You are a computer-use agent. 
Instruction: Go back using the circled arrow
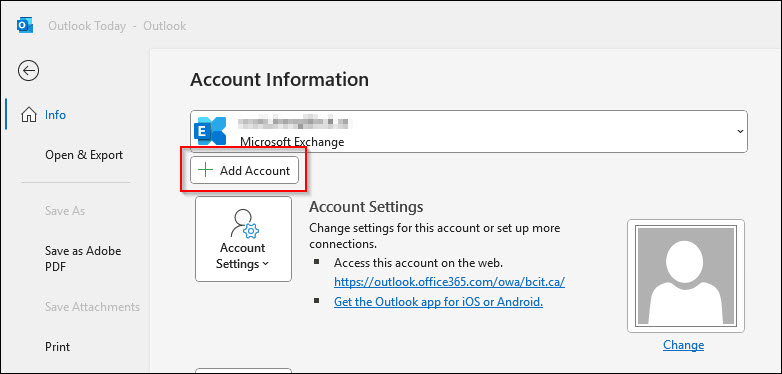28,71
